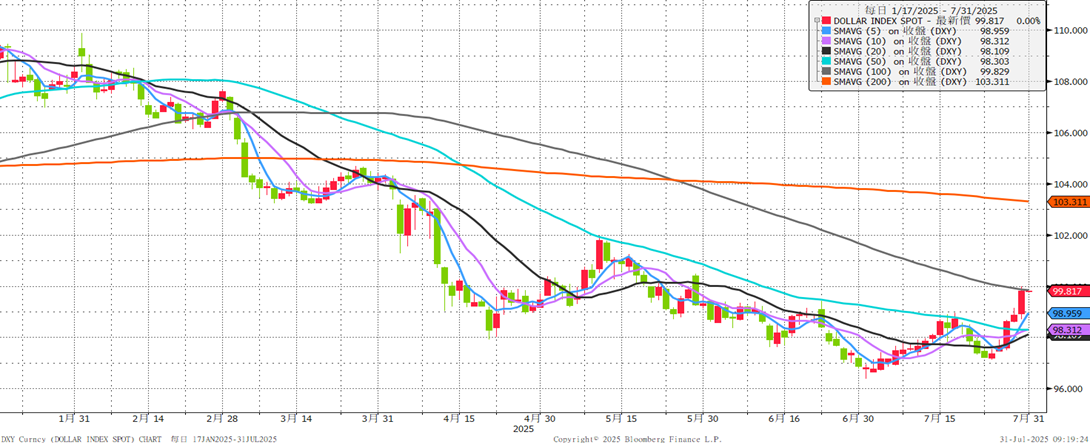Click the purple SMAVG (10) color swatch
The width and height of the screenshot is (1090, 444).
point(827,42)
